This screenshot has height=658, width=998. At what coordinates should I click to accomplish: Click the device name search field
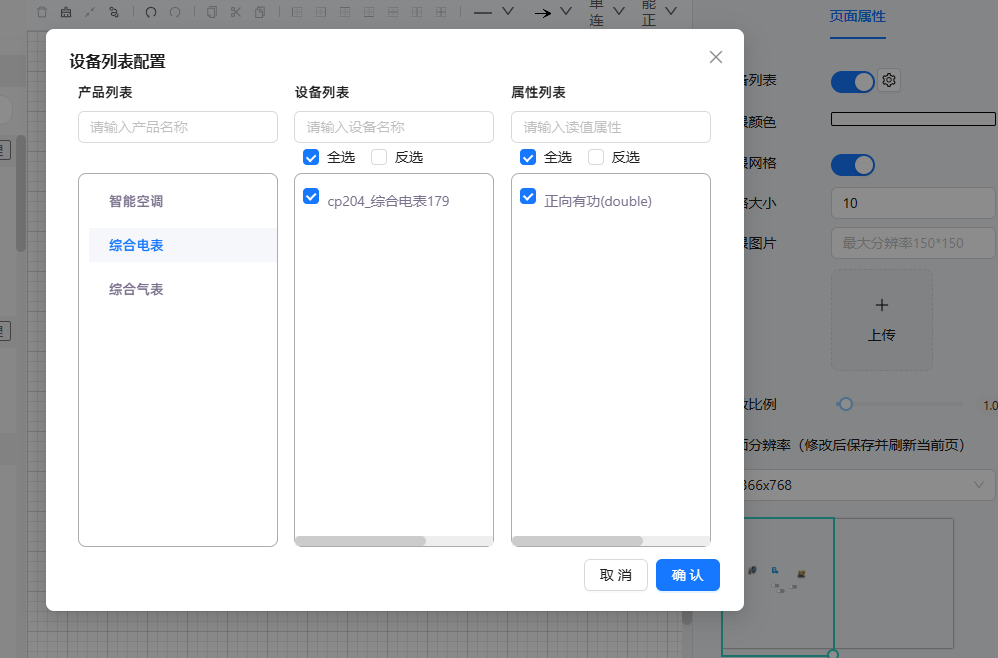tap(393, 127)
